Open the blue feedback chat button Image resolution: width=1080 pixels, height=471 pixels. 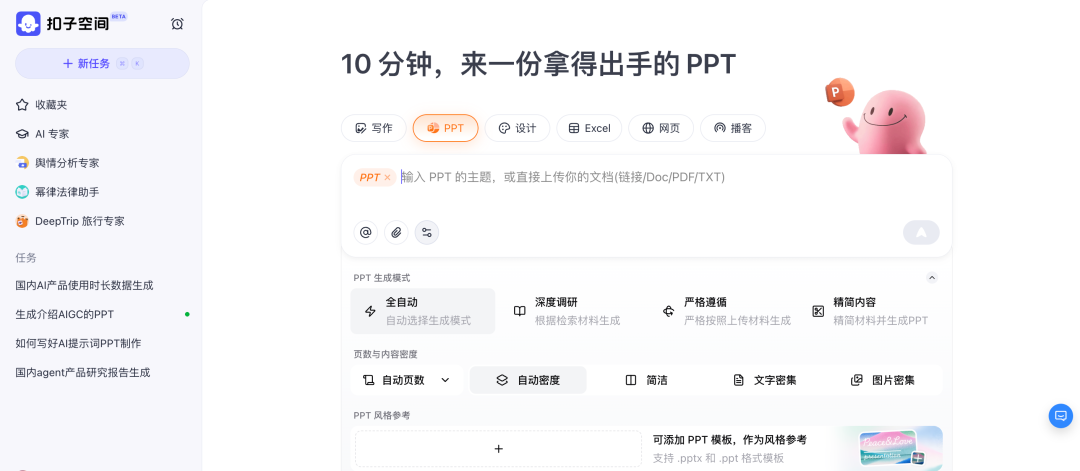(1061, 416)
